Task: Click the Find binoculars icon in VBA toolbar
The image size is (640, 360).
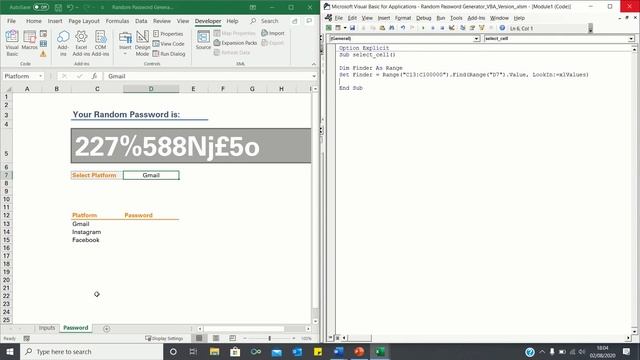Action: pyautogui.click(x=391, y=28)
